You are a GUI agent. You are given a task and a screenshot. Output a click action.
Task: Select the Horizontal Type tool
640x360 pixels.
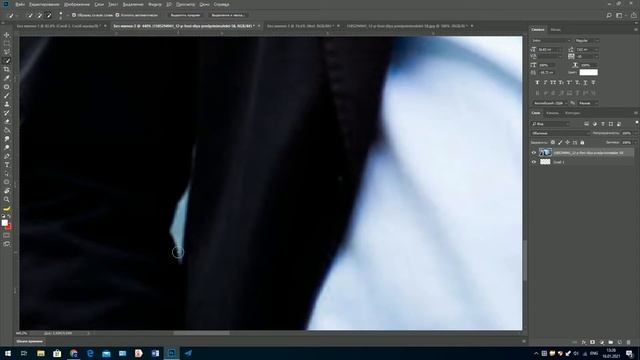(x=7, y=165)
